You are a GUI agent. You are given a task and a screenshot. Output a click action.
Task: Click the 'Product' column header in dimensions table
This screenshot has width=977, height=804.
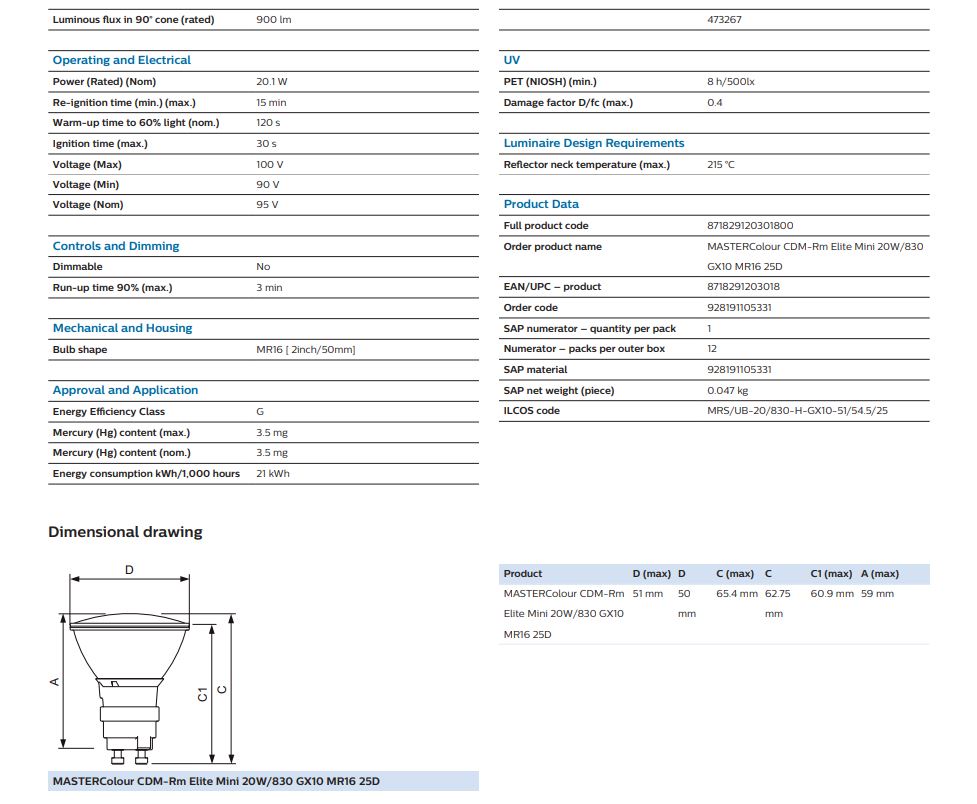pyautogui.click(x=523, y=574)
